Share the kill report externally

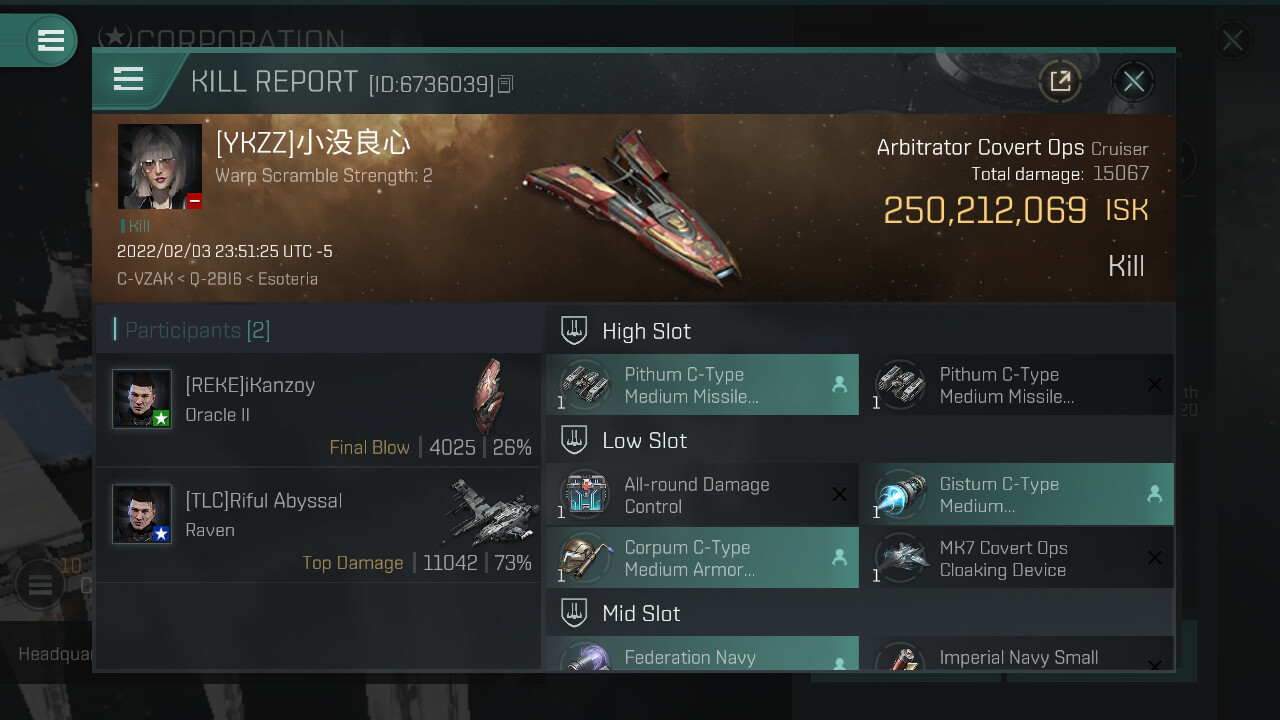(x=1060, y=81)
